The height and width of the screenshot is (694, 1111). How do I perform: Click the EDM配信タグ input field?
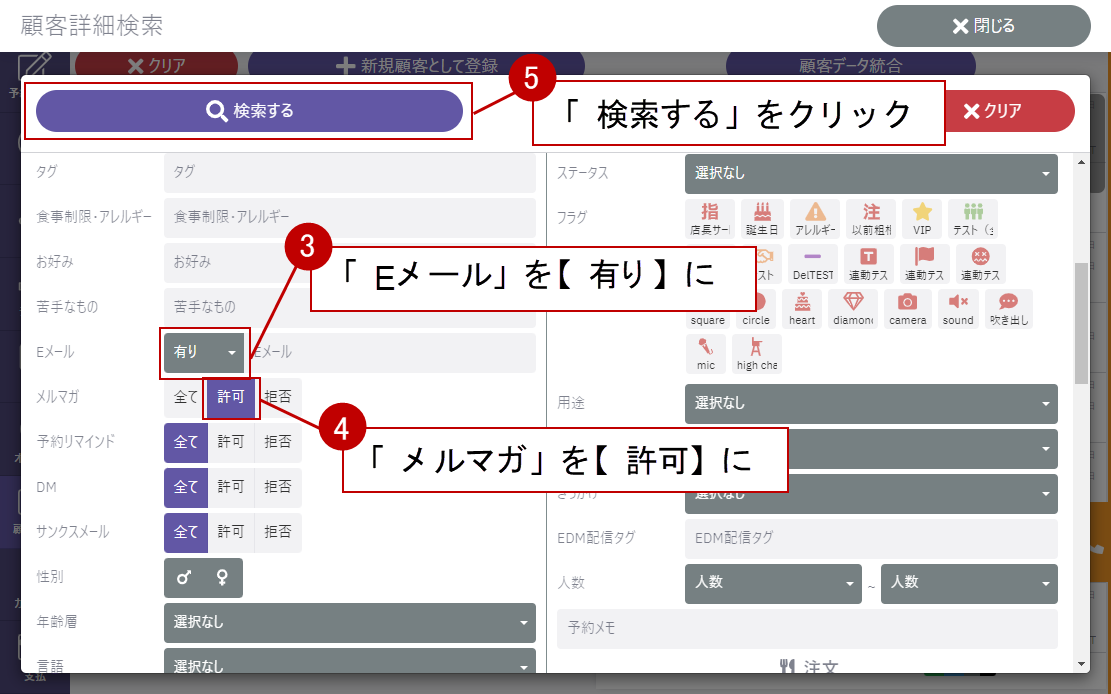coord(871,538)
